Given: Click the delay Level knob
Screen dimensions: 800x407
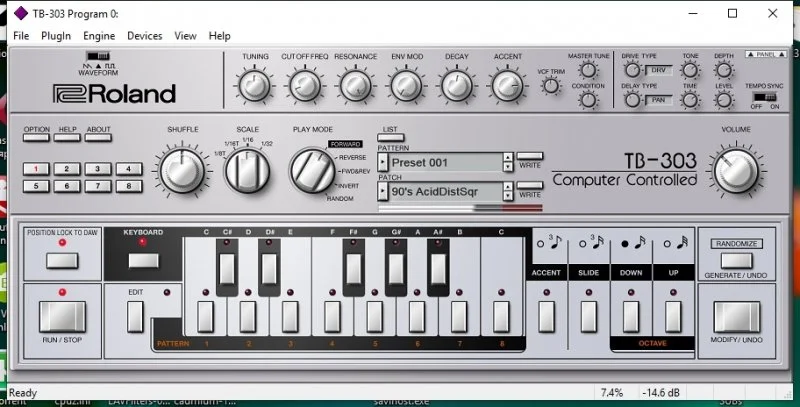Looking at the screenshot, I should coord(723,100).
